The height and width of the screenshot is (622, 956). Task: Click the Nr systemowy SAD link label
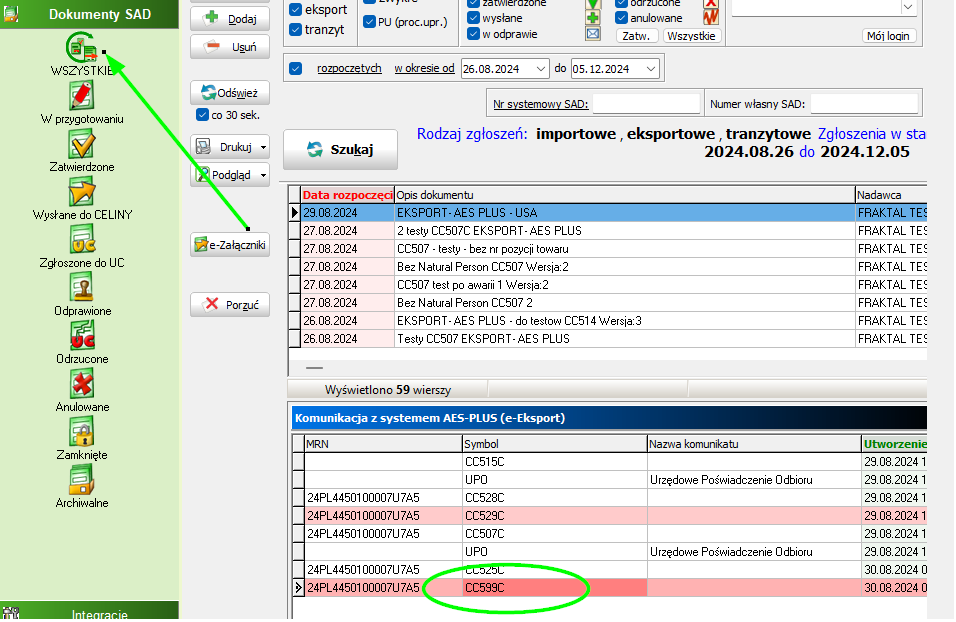541,104
